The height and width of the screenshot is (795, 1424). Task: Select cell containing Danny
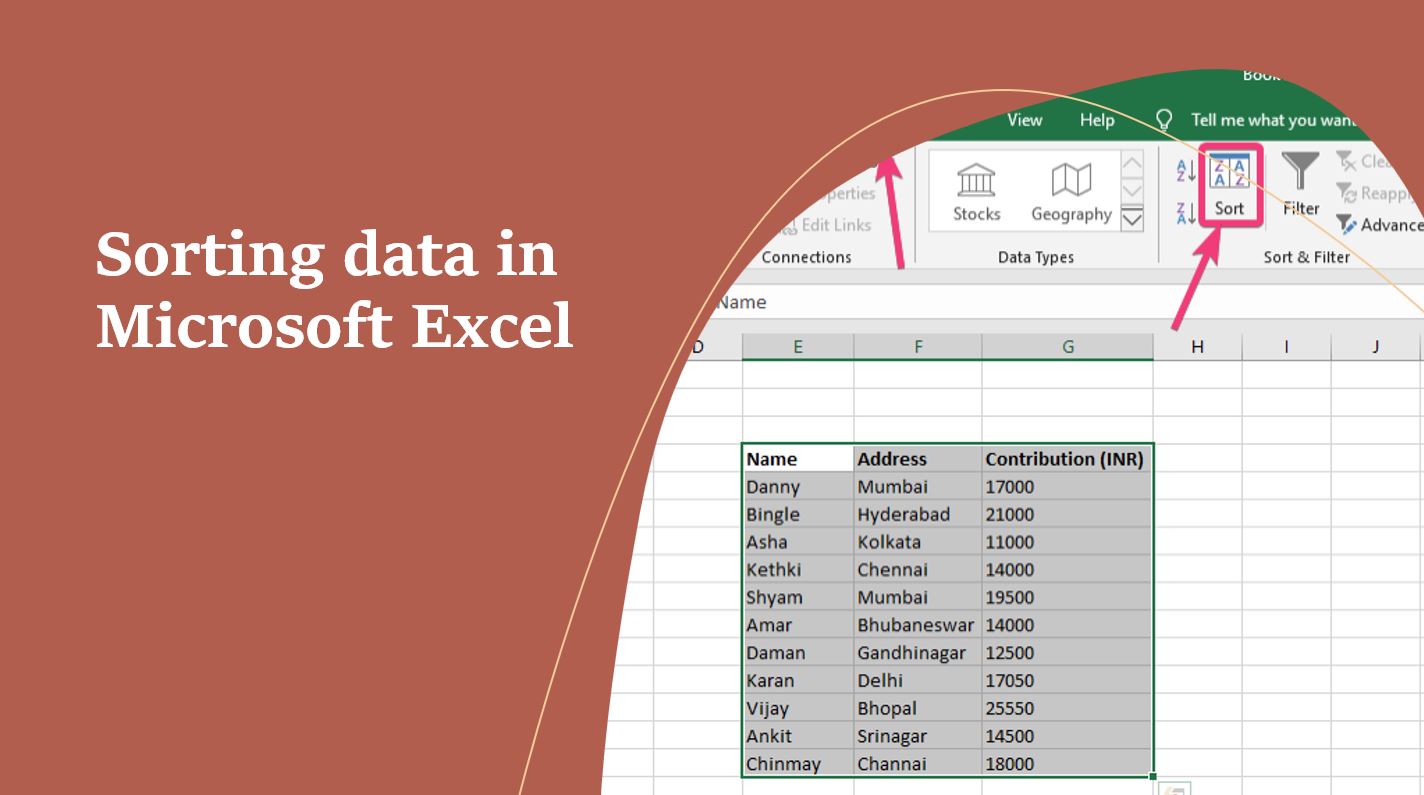775,487
